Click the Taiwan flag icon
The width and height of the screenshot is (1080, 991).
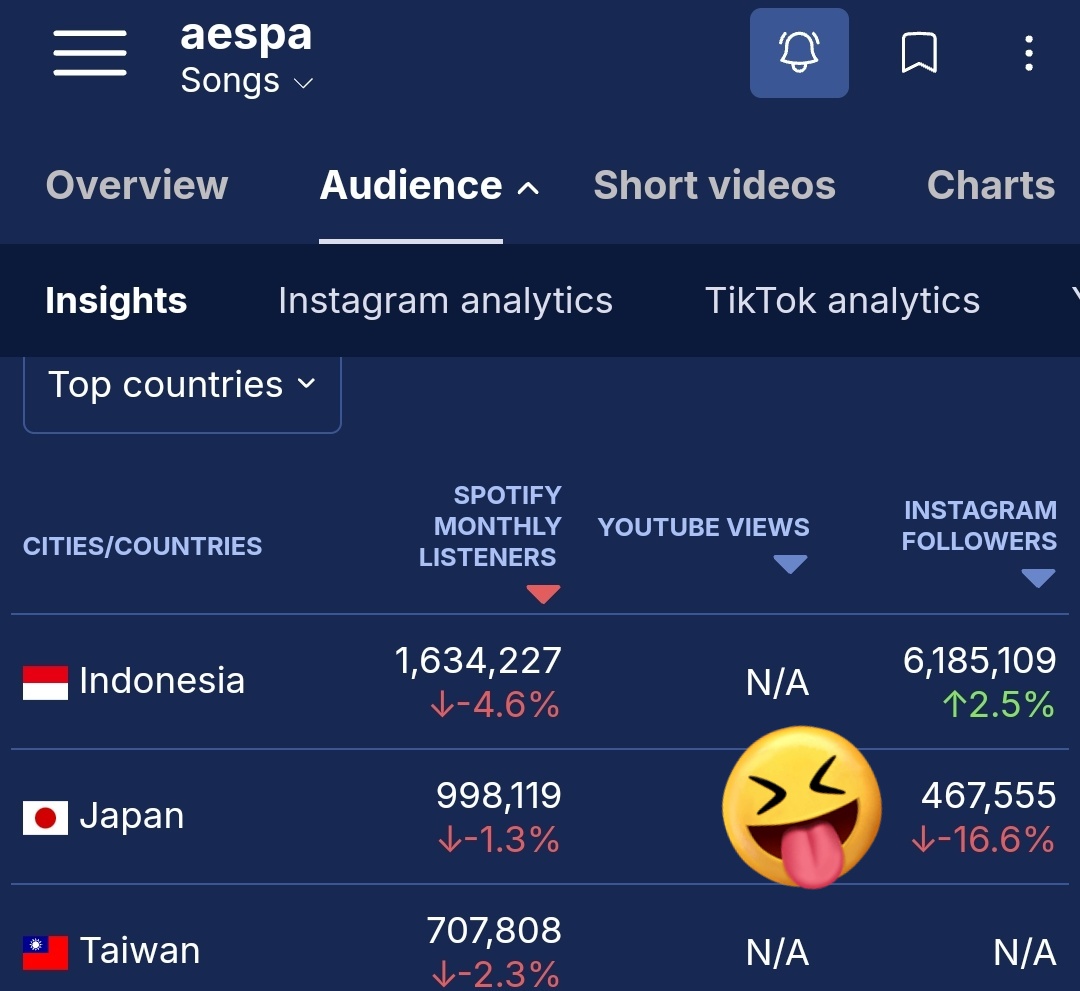45,952
